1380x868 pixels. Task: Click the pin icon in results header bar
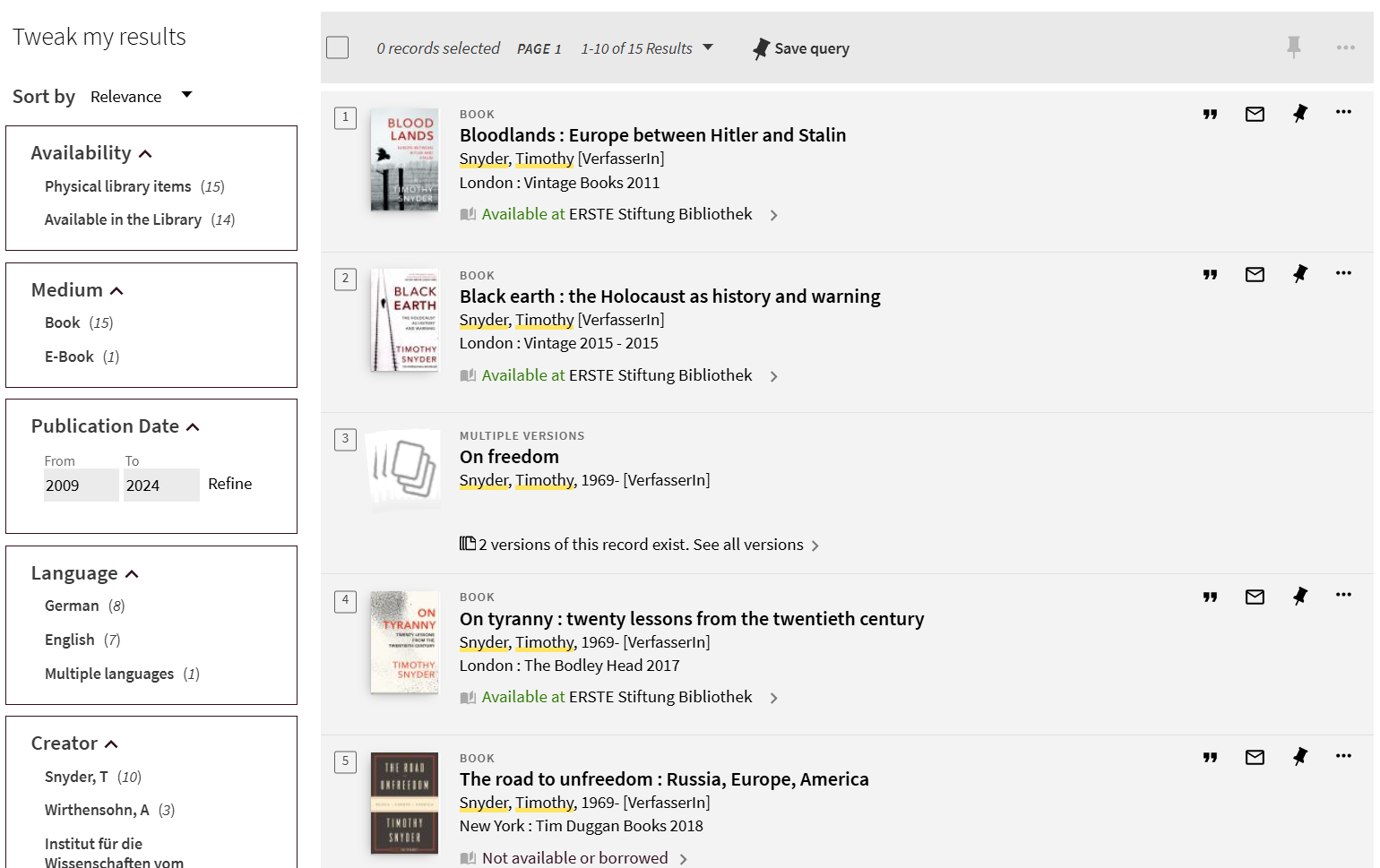(1293, 47)
